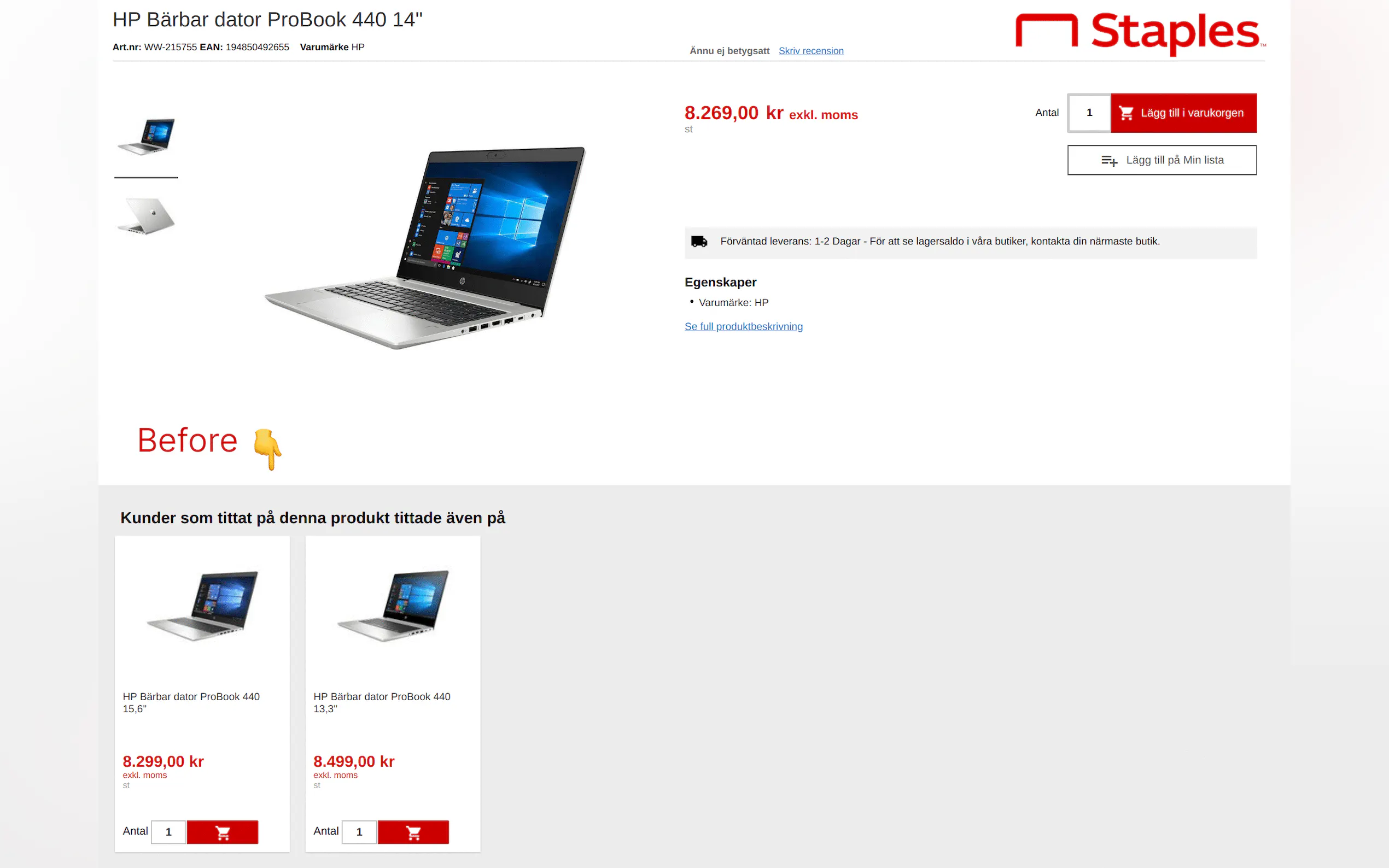Add ProBook 440 13,3" to cart

coord(413,832)
